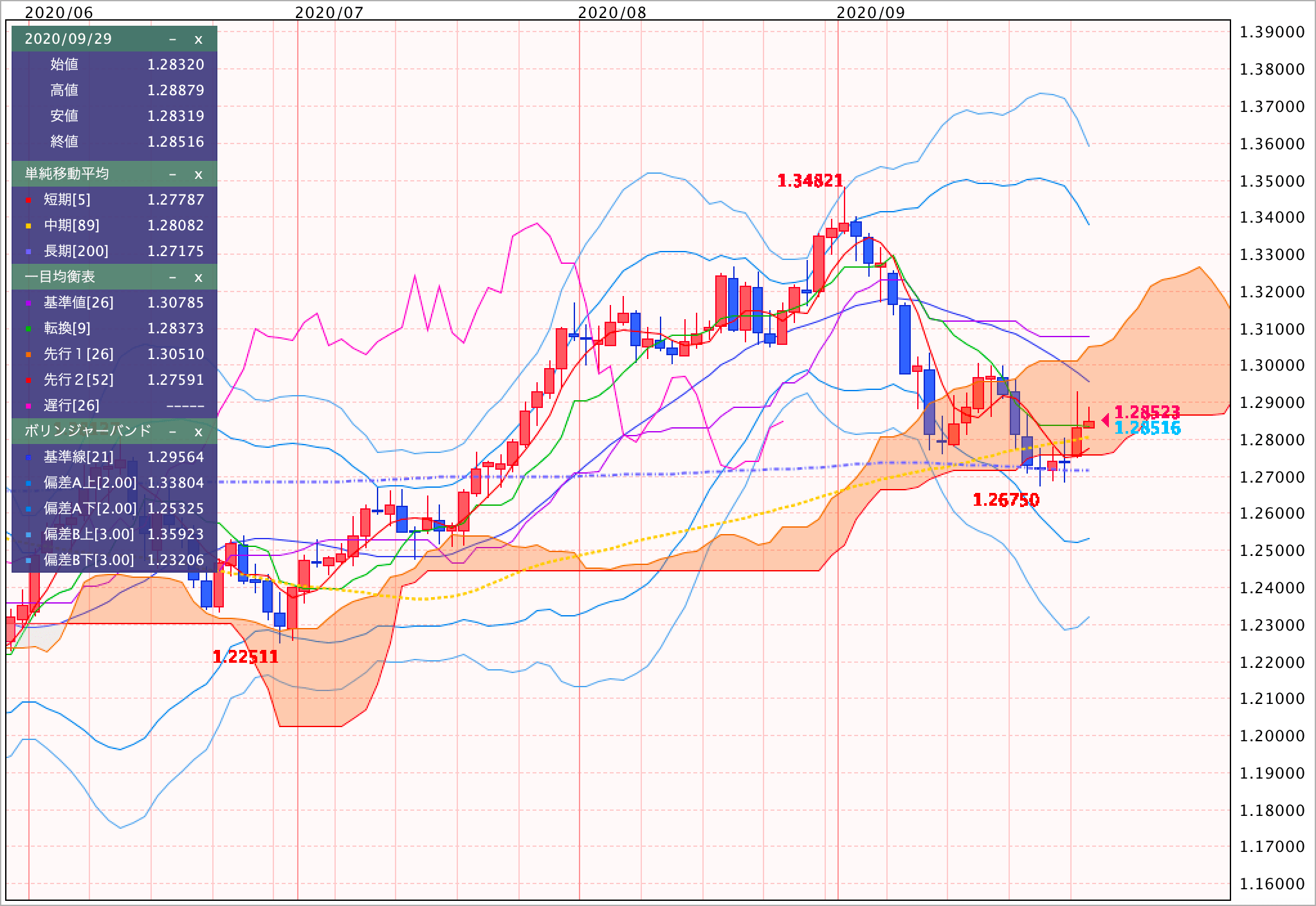Click the 1.39000 price axis label
The image size is (1316, 906).
[x=1272, y=32]
